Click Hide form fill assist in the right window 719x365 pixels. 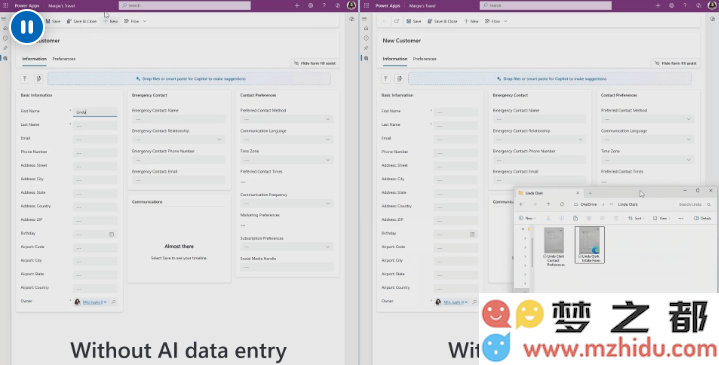click(x=675, y=63)
